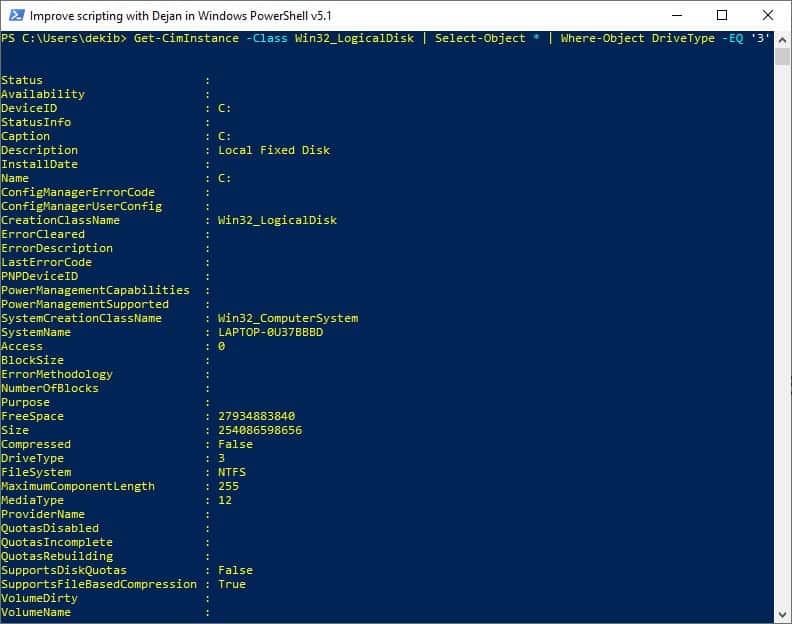Click the SystemName value LAPTOP-0U37BBBD
The image size is (792, 624).
[271, 332]
